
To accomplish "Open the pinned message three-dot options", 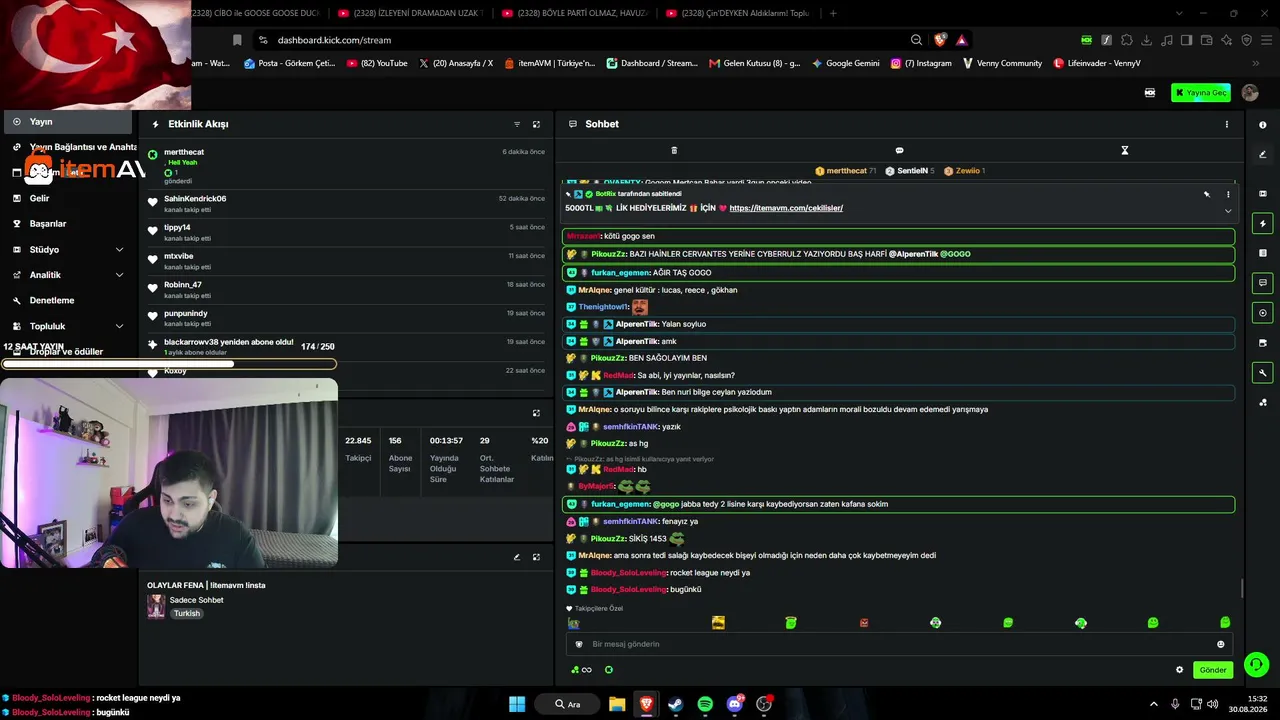I will pos(1228,194).
